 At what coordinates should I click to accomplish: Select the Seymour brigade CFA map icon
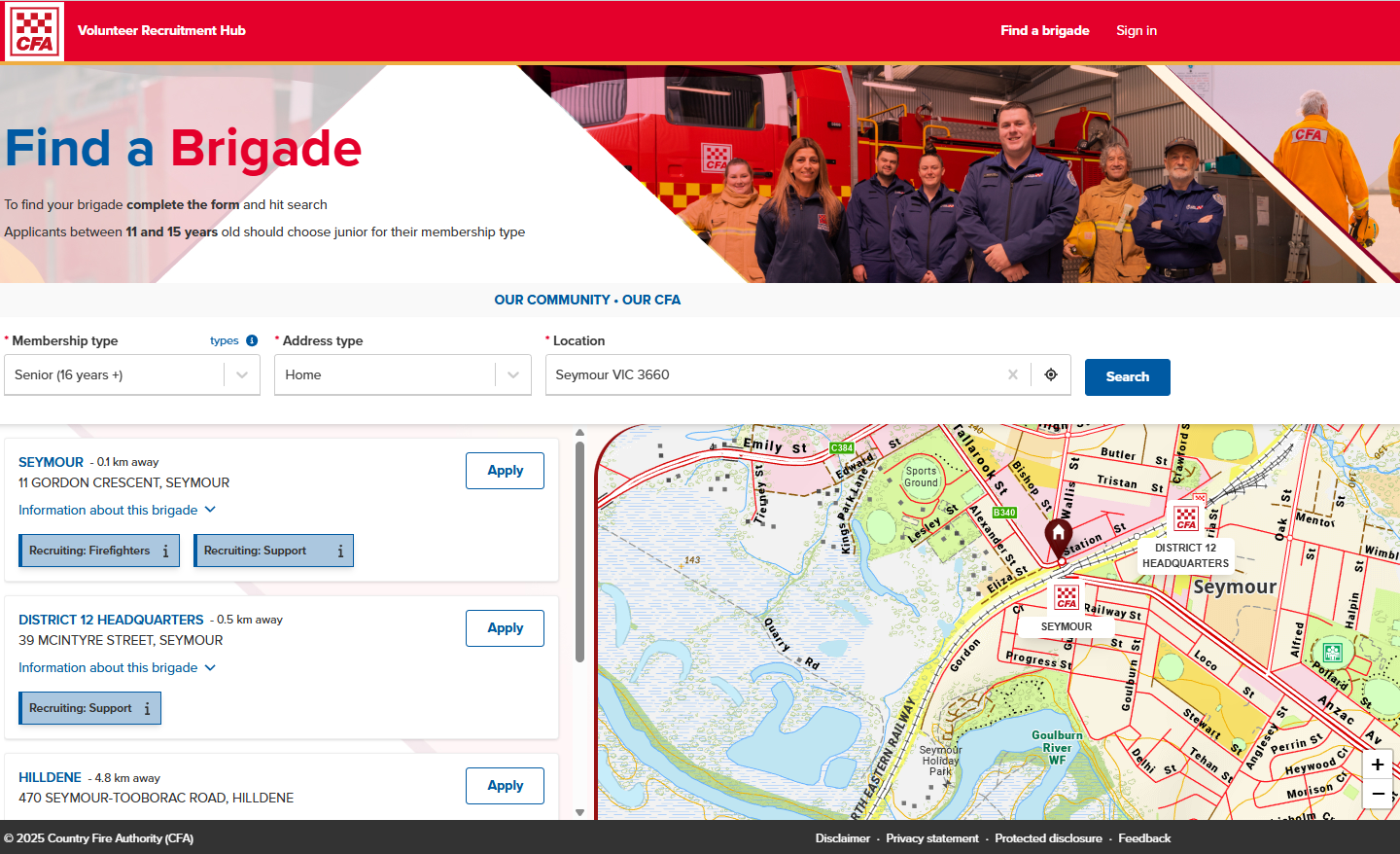pyautogui.click(x=1067, y=597)
